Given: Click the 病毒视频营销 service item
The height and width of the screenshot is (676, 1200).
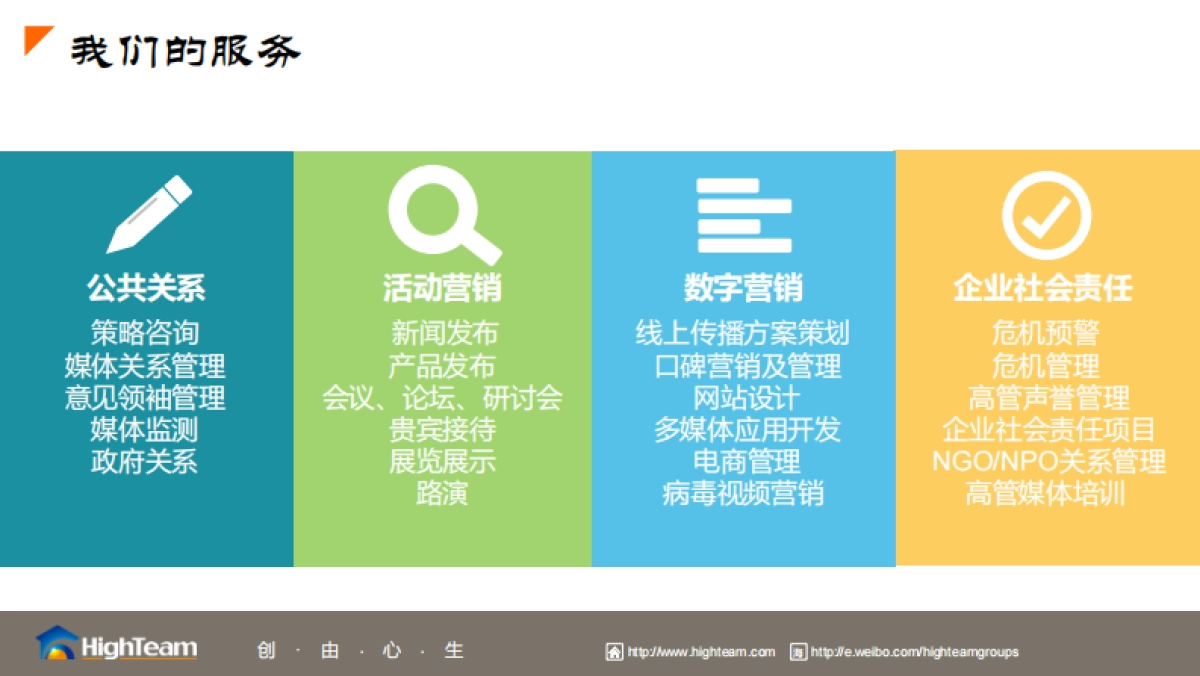Looking at the screenshot, I should 742,494.
